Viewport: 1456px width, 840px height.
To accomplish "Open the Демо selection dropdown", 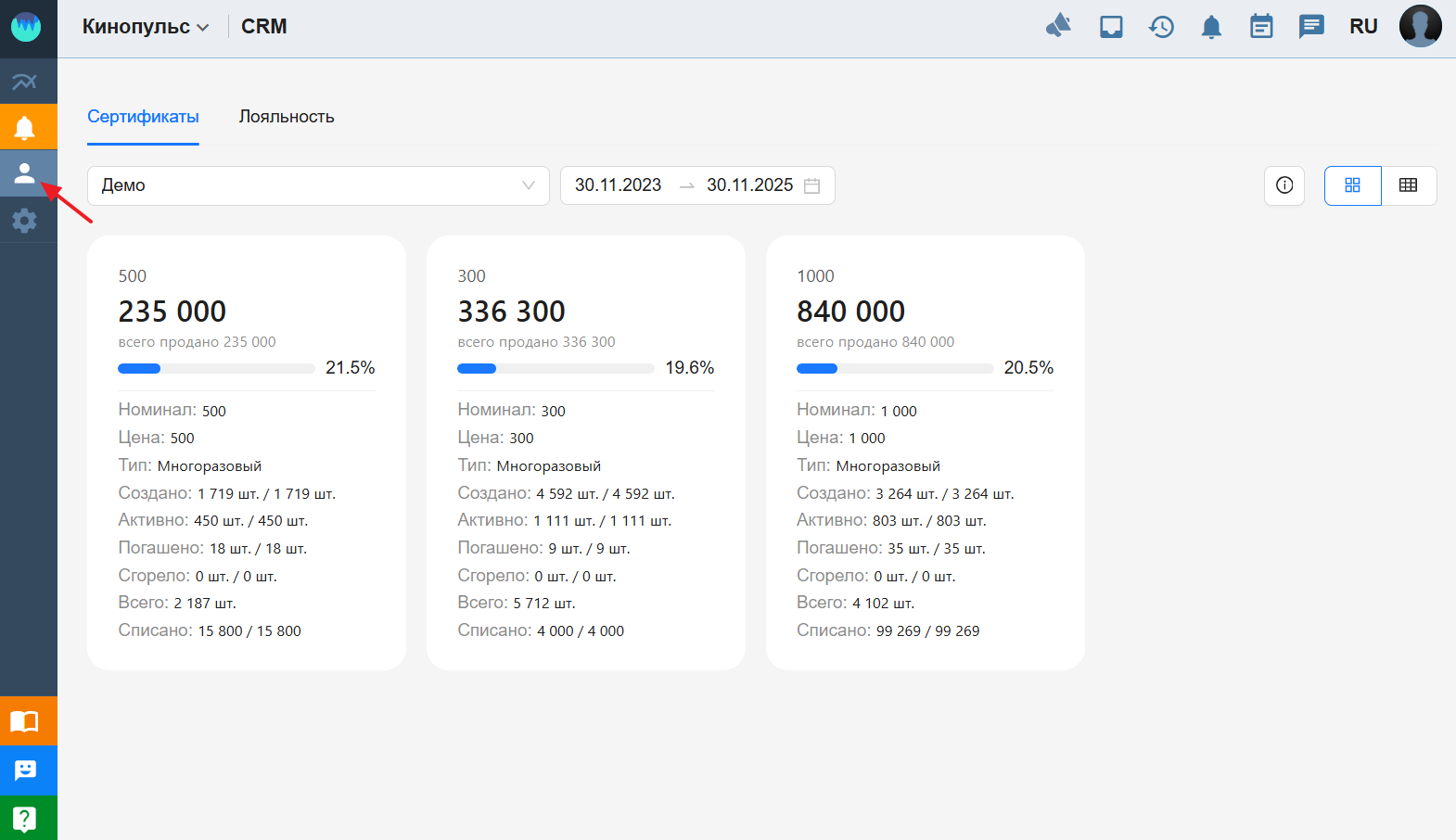I will [318, 185].
